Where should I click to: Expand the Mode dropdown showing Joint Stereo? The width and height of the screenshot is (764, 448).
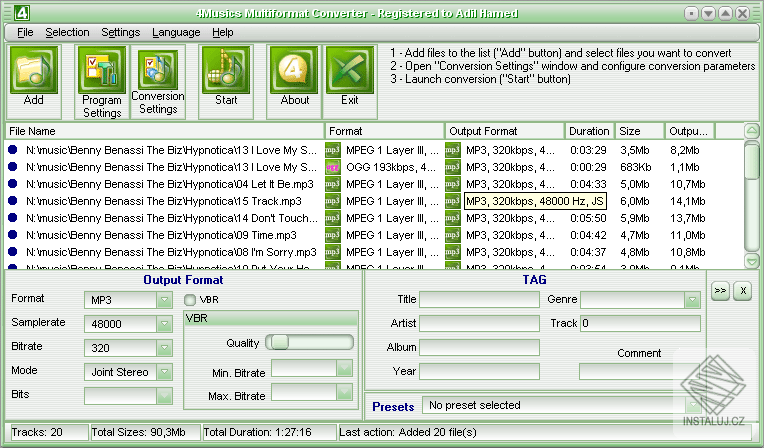point(165,372)
